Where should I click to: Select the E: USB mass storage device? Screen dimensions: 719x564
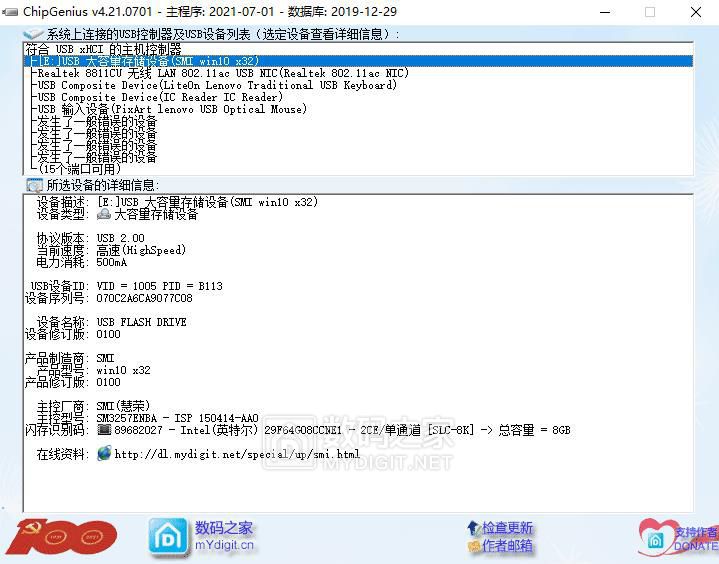[145, 61]
